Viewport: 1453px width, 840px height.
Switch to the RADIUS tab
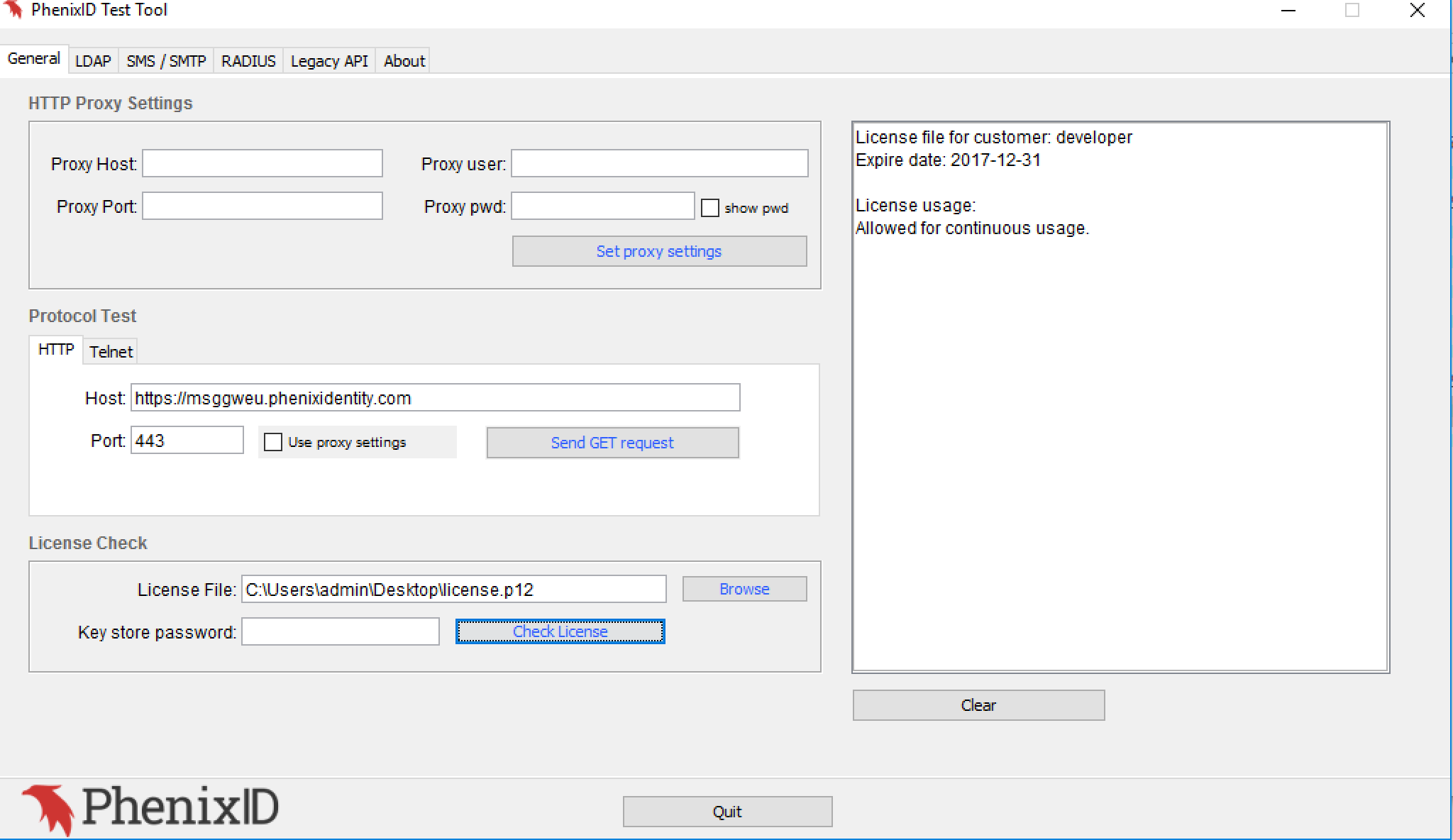pos(248,61)
